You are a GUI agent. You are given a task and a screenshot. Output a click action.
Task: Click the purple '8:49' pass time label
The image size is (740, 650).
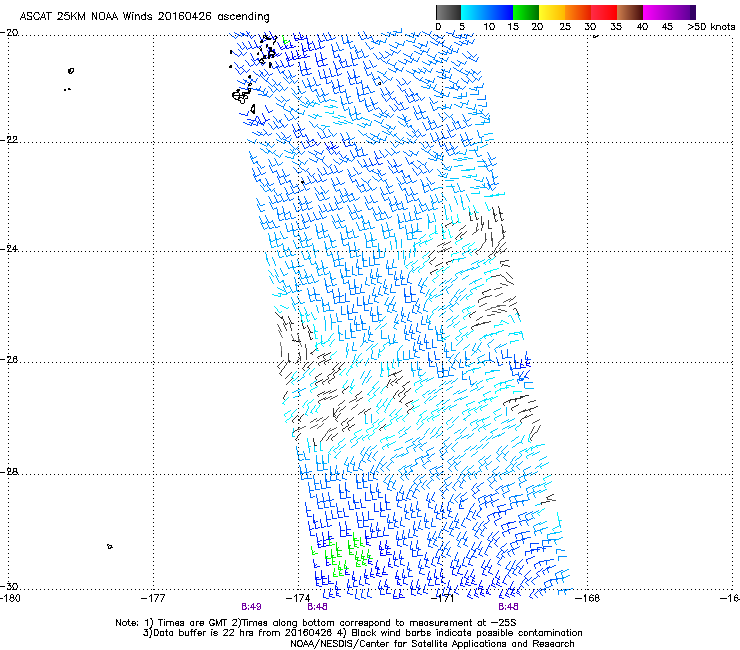[251, 607]
